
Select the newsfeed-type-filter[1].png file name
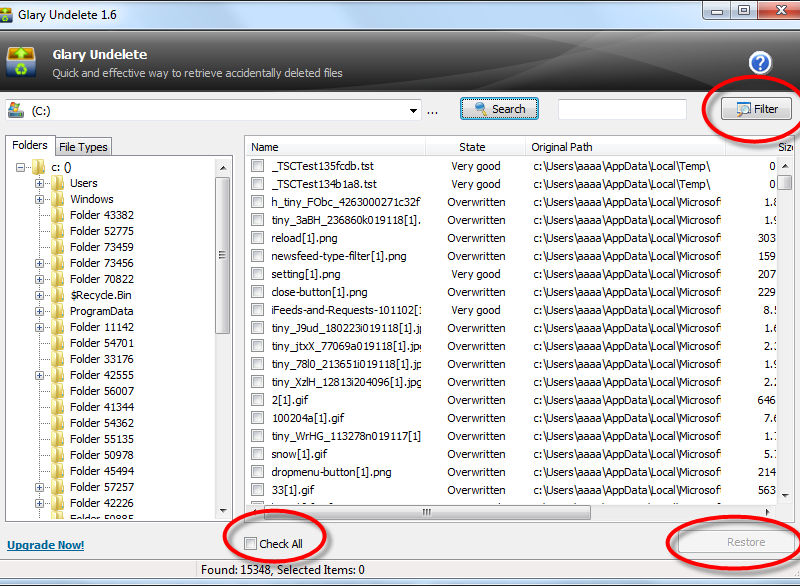pyautogui.click(x=339, y=256)
